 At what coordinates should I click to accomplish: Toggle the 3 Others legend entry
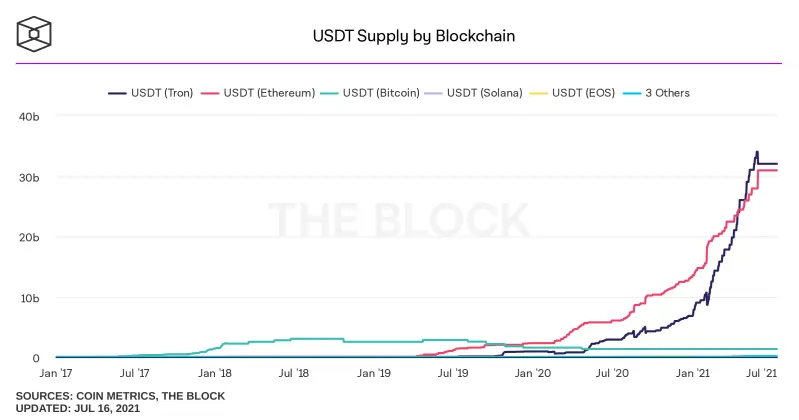pos(656,93)
